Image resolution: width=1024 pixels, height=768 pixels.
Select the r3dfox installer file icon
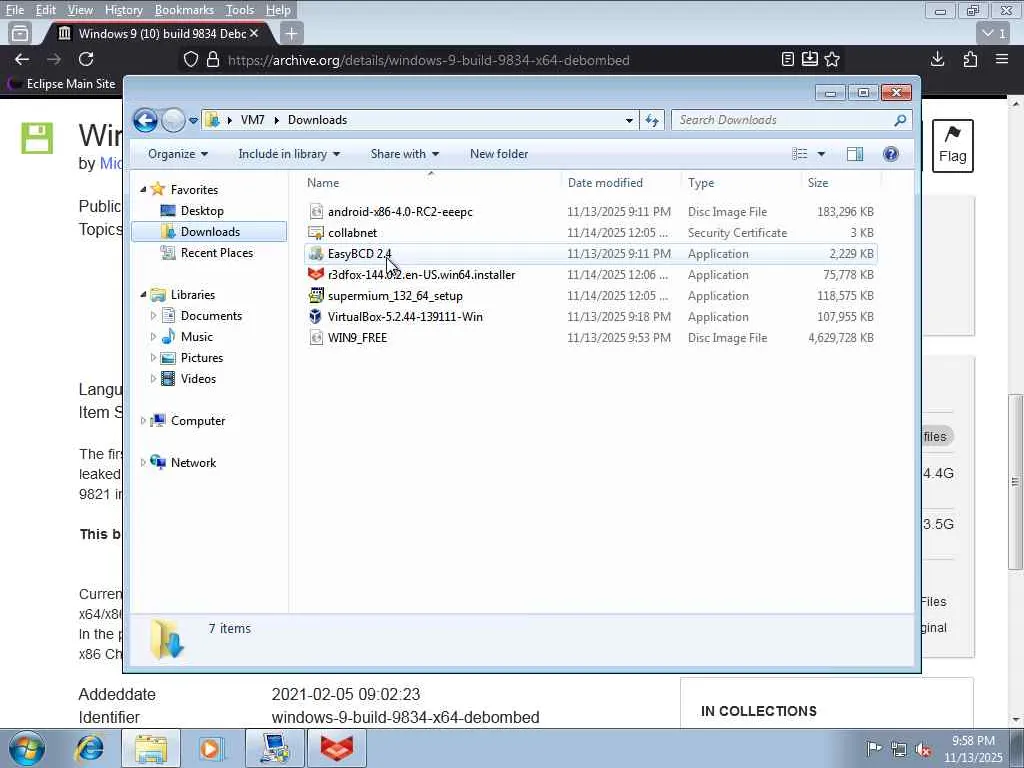coord(316,274)
